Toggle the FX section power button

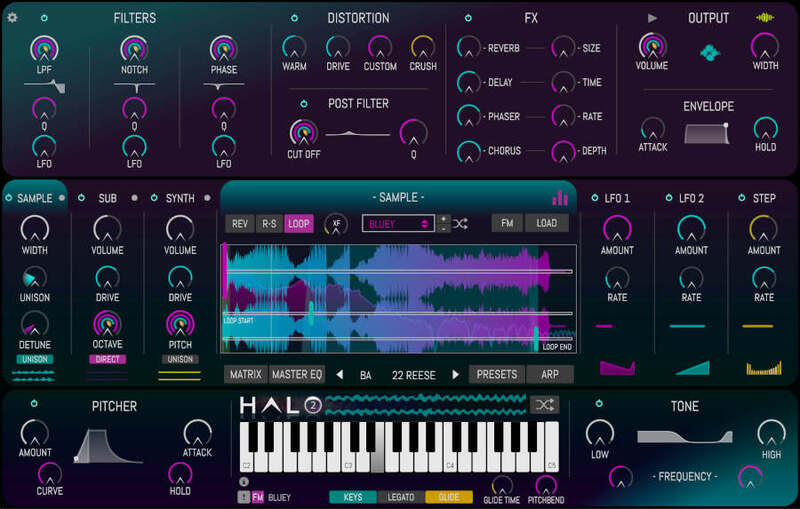(x=468, y=18)
